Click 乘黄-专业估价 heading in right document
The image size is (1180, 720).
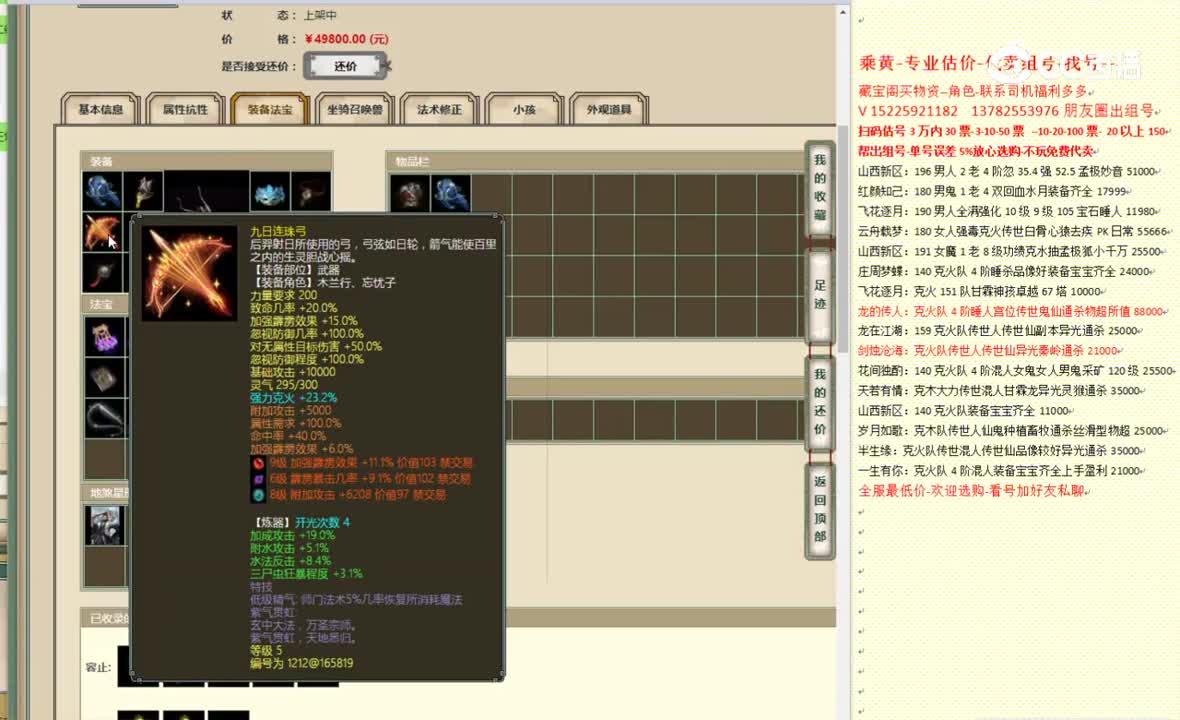click(917, 63)
